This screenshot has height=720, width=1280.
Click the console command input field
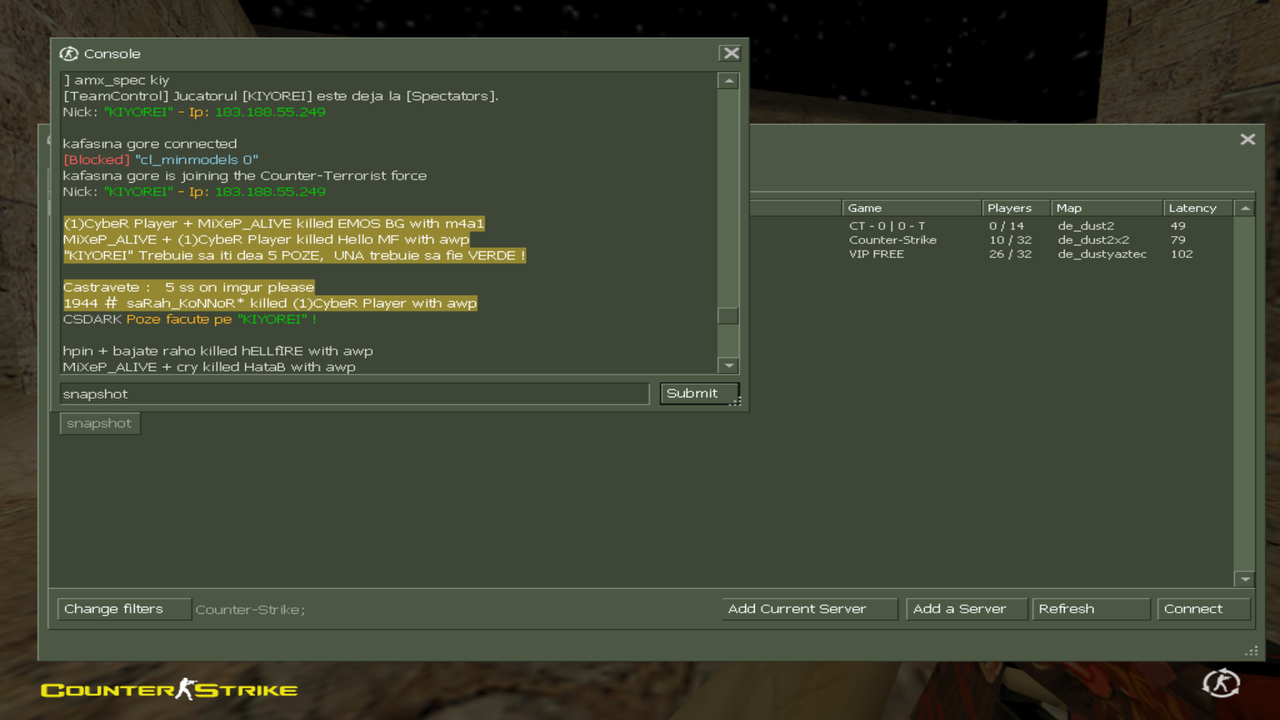coord(354,394)
